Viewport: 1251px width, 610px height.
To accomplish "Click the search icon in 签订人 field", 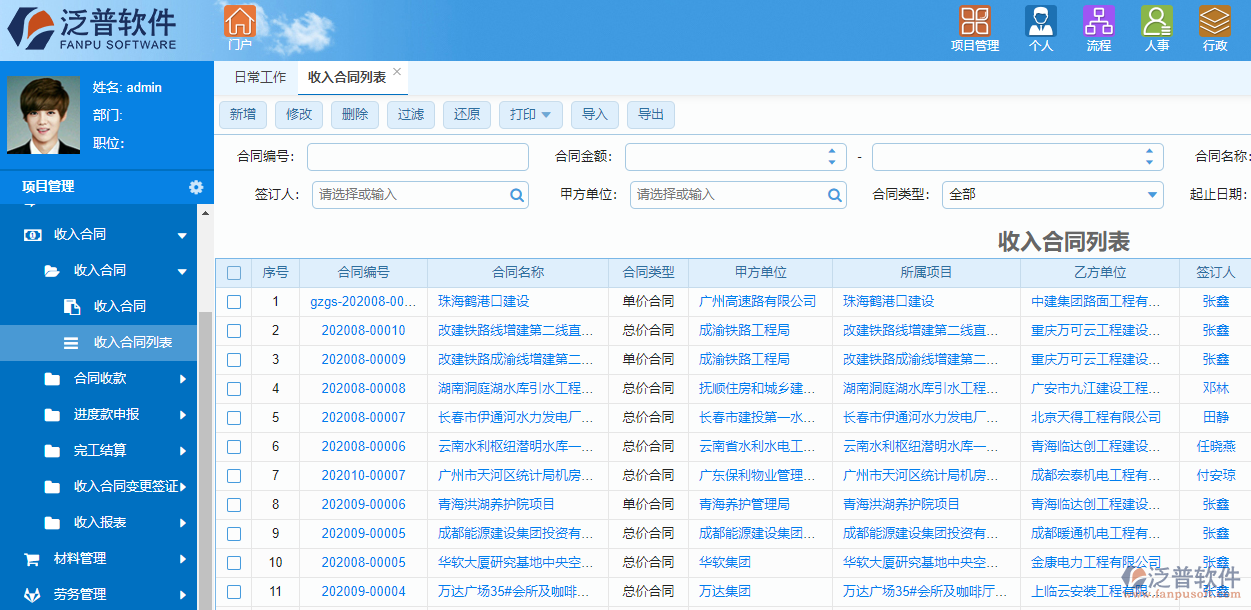I will point(516,194).
